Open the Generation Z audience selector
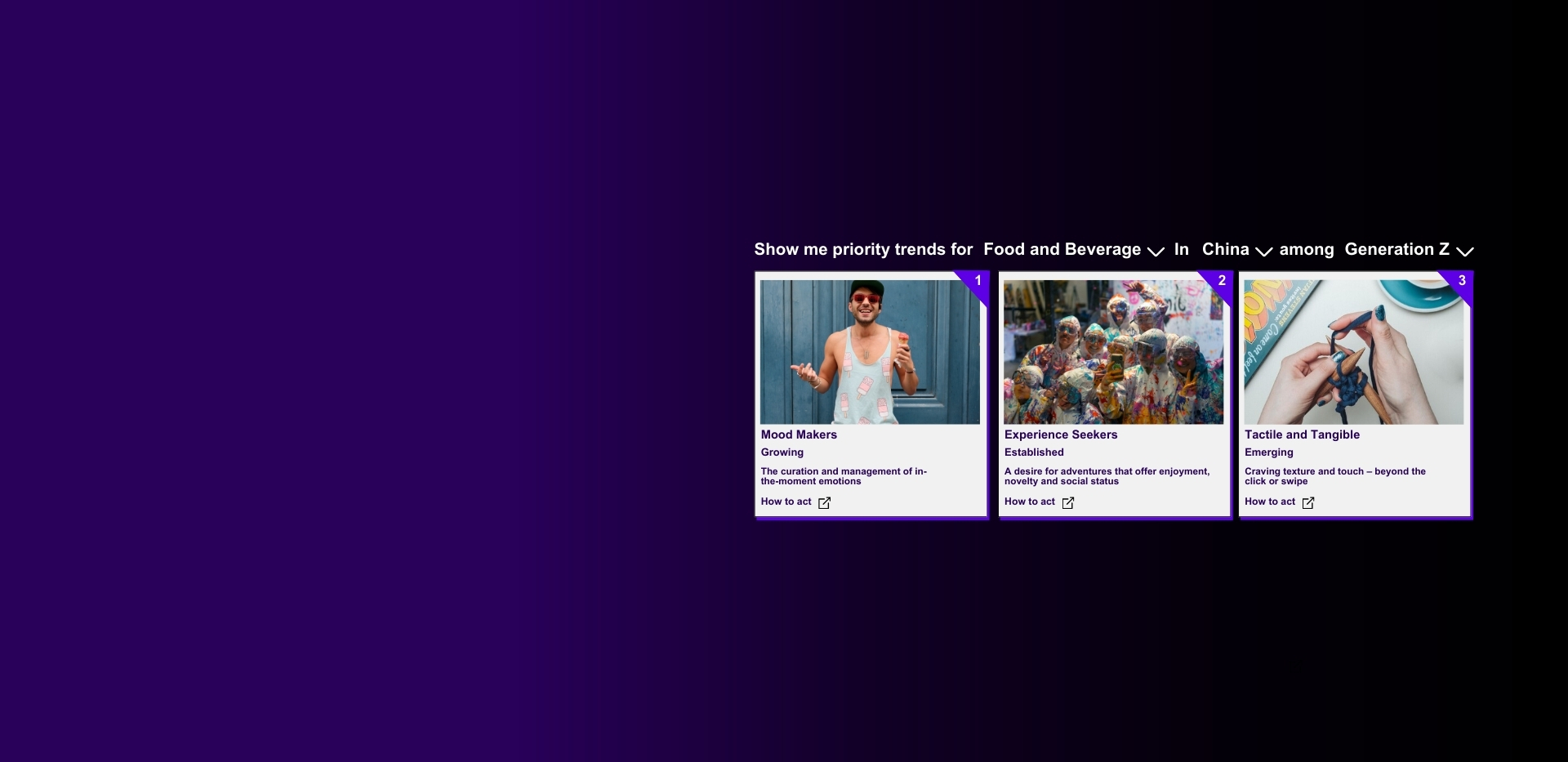 [x=1396, y=250]
